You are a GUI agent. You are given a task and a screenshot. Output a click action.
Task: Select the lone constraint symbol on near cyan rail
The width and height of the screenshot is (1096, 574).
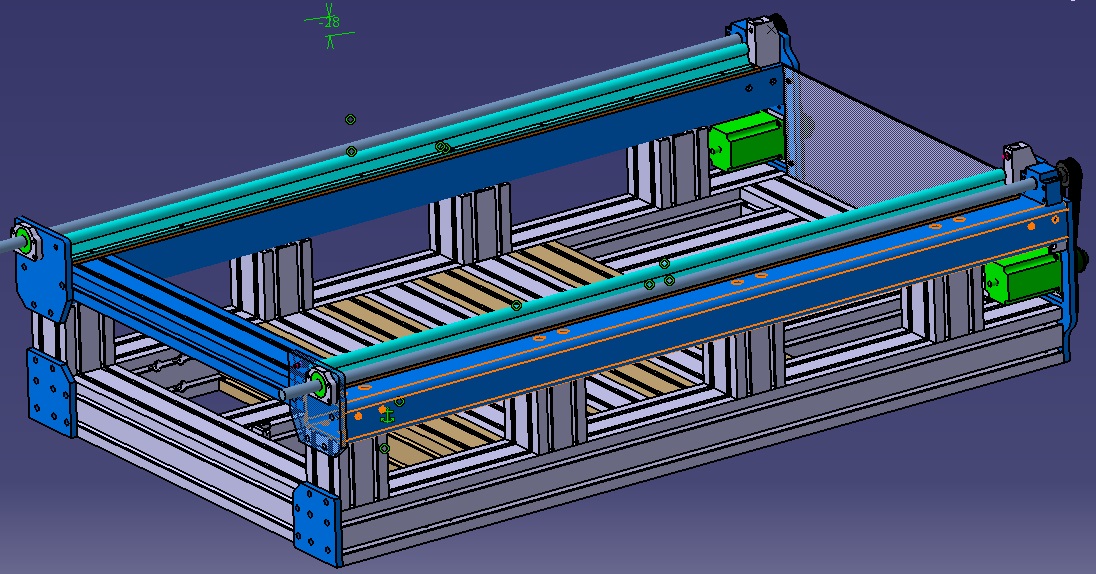tap(516, 306)
